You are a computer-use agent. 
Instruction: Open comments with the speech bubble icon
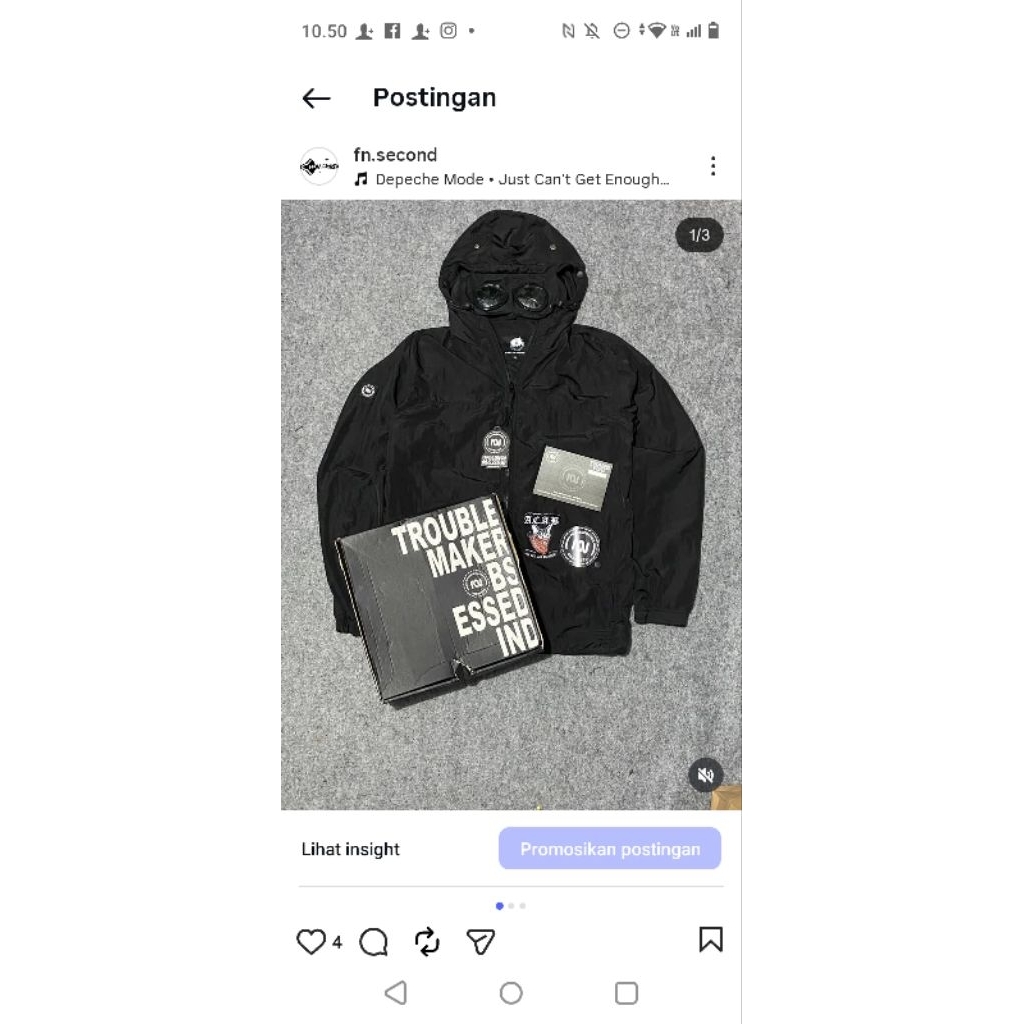pyautogui.click(x=374, y=942)
